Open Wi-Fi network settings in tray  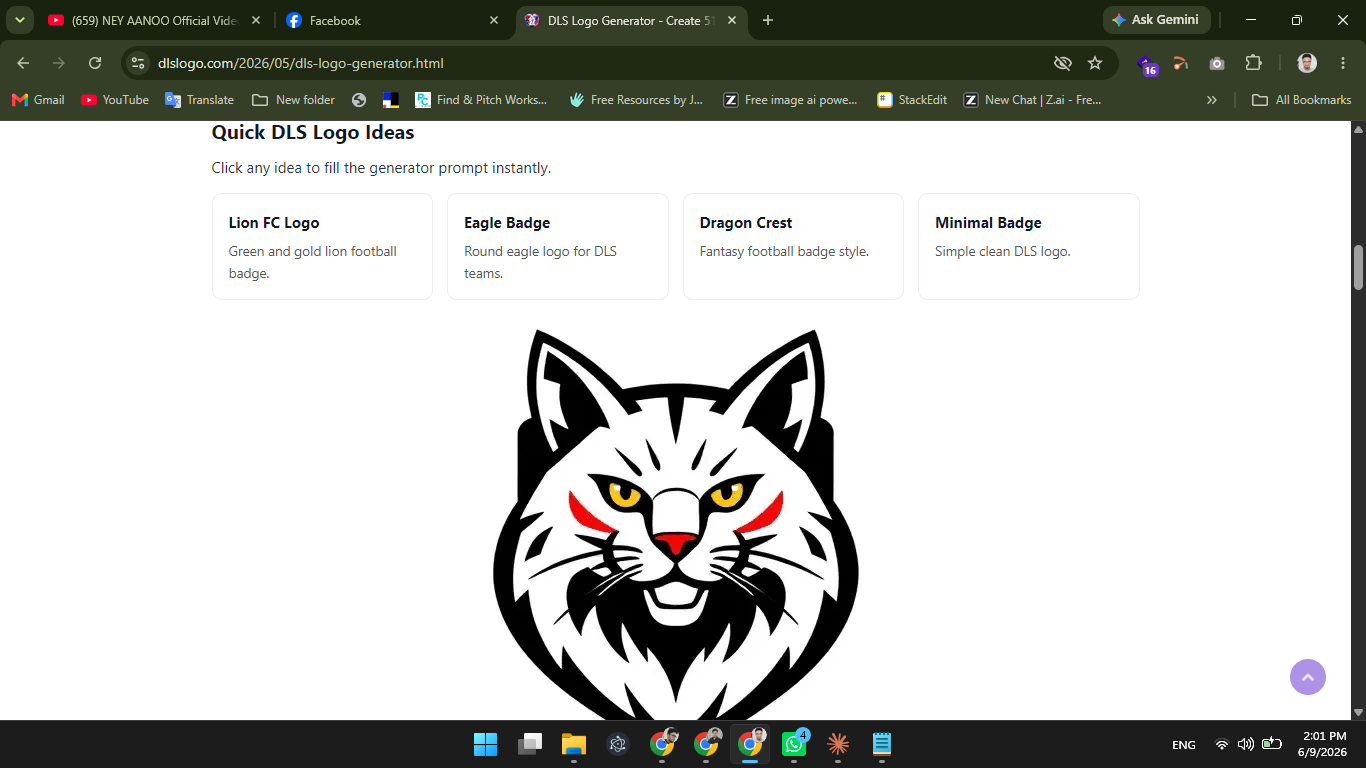1221,744
